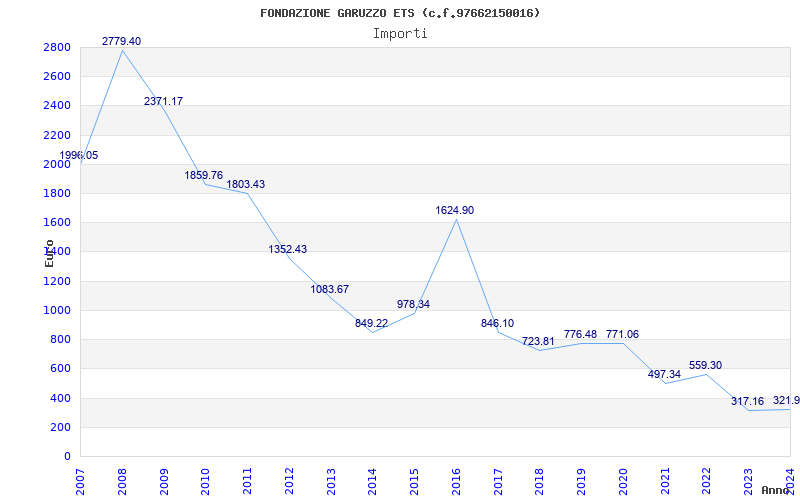Click the 1352.43 data label
This screenshot has height=500, width=800.
[x=288, y=249]
